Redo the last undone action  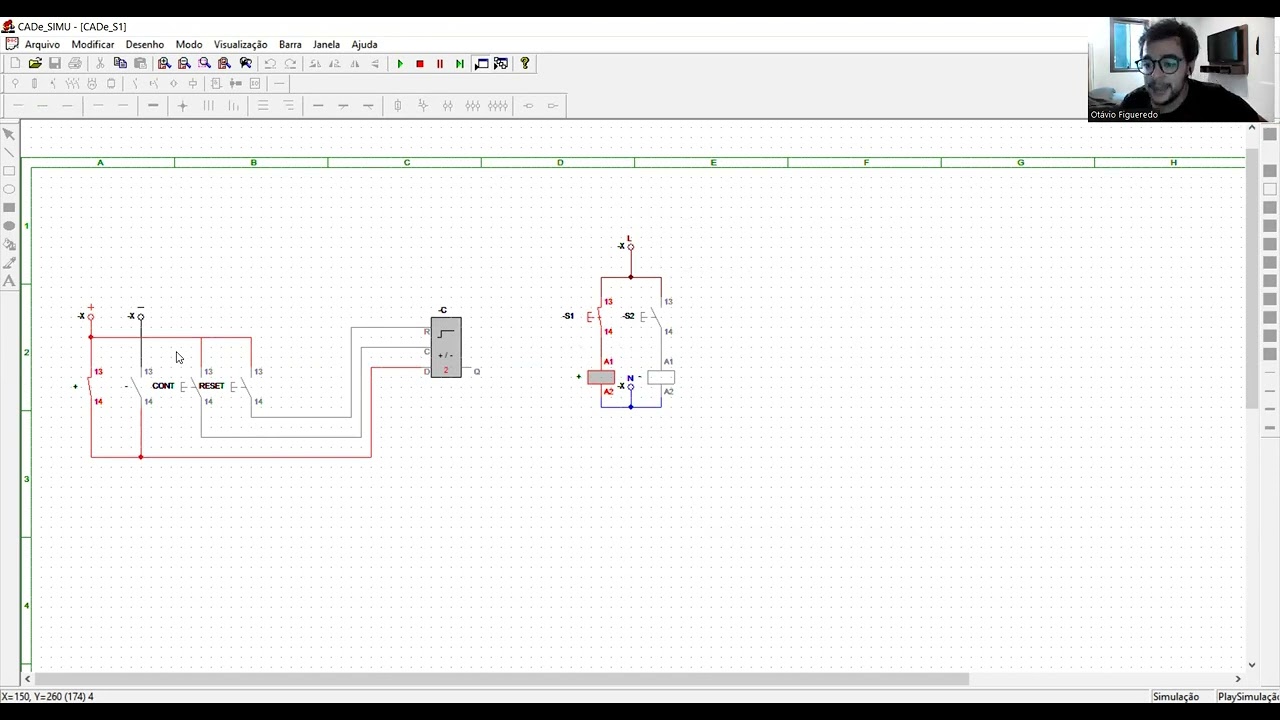click(290, 63)
